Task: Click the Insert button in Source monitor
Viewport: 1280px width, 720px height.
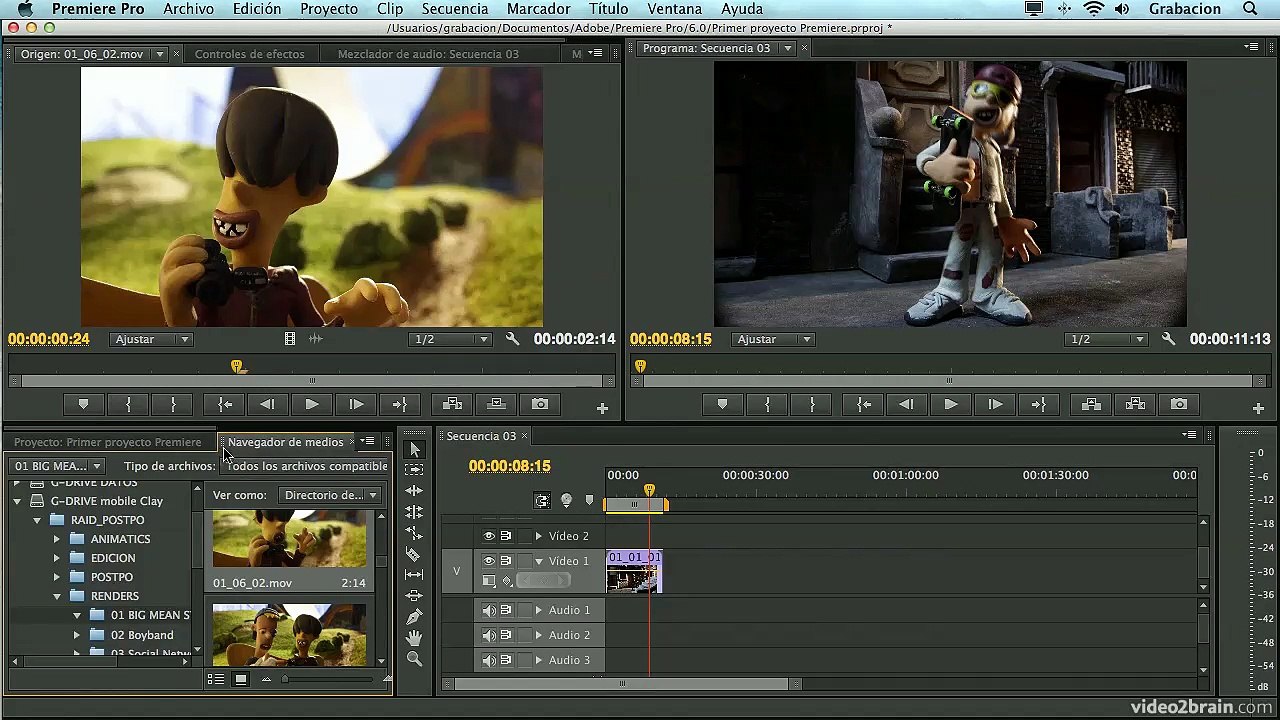Action: point(452,404)
